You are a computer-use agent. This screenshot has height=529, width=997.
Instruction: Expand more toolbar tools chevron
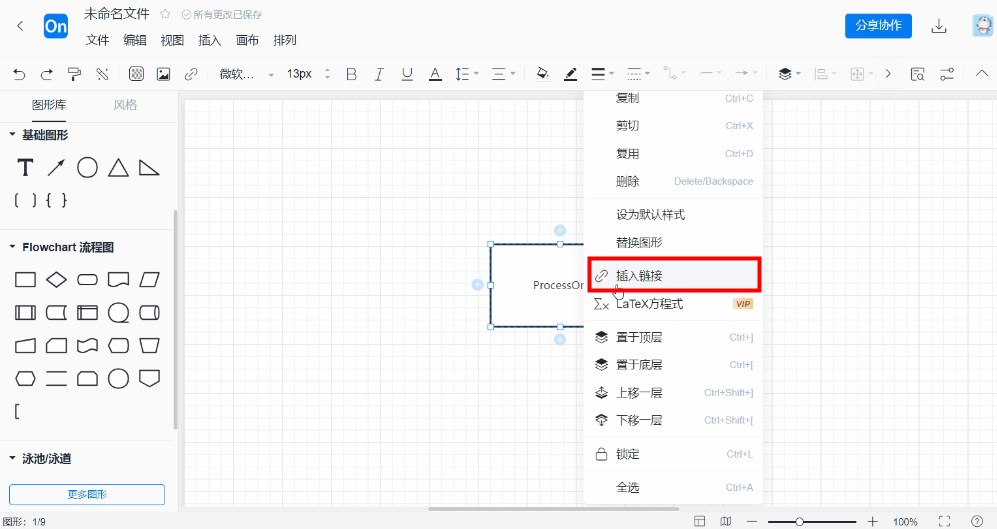pos(888,74)
